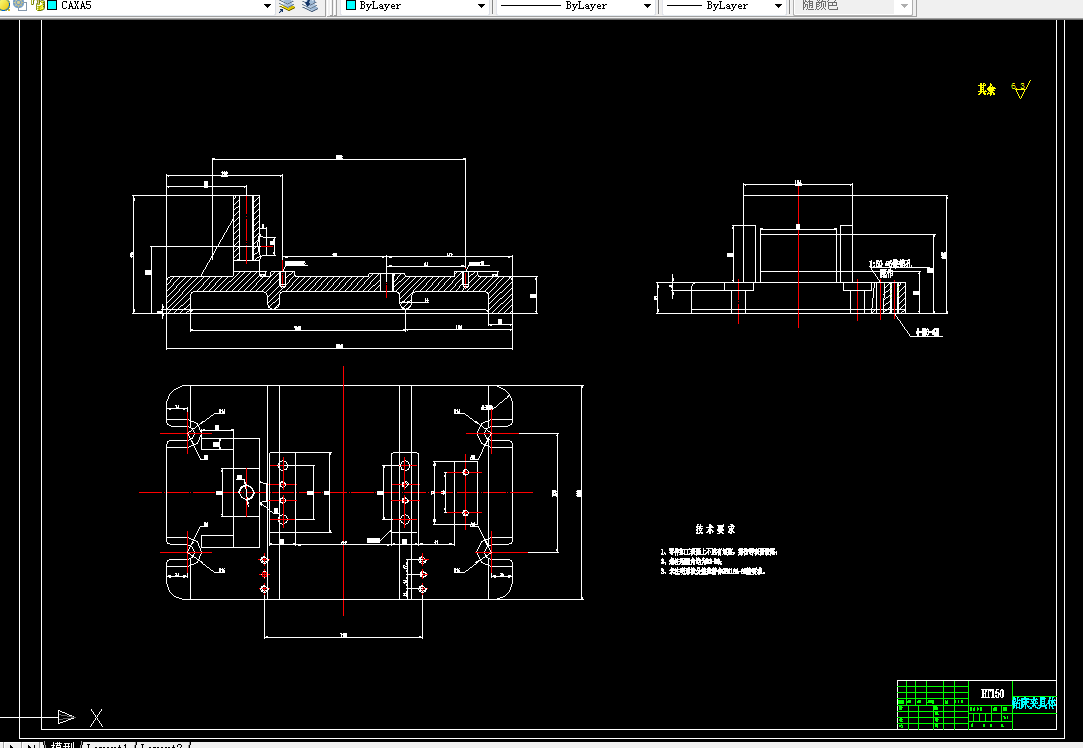Click the last-tab scroll arrow button
The height and width of the screenshot is (748, 1083).
click(x=32, y=745)
